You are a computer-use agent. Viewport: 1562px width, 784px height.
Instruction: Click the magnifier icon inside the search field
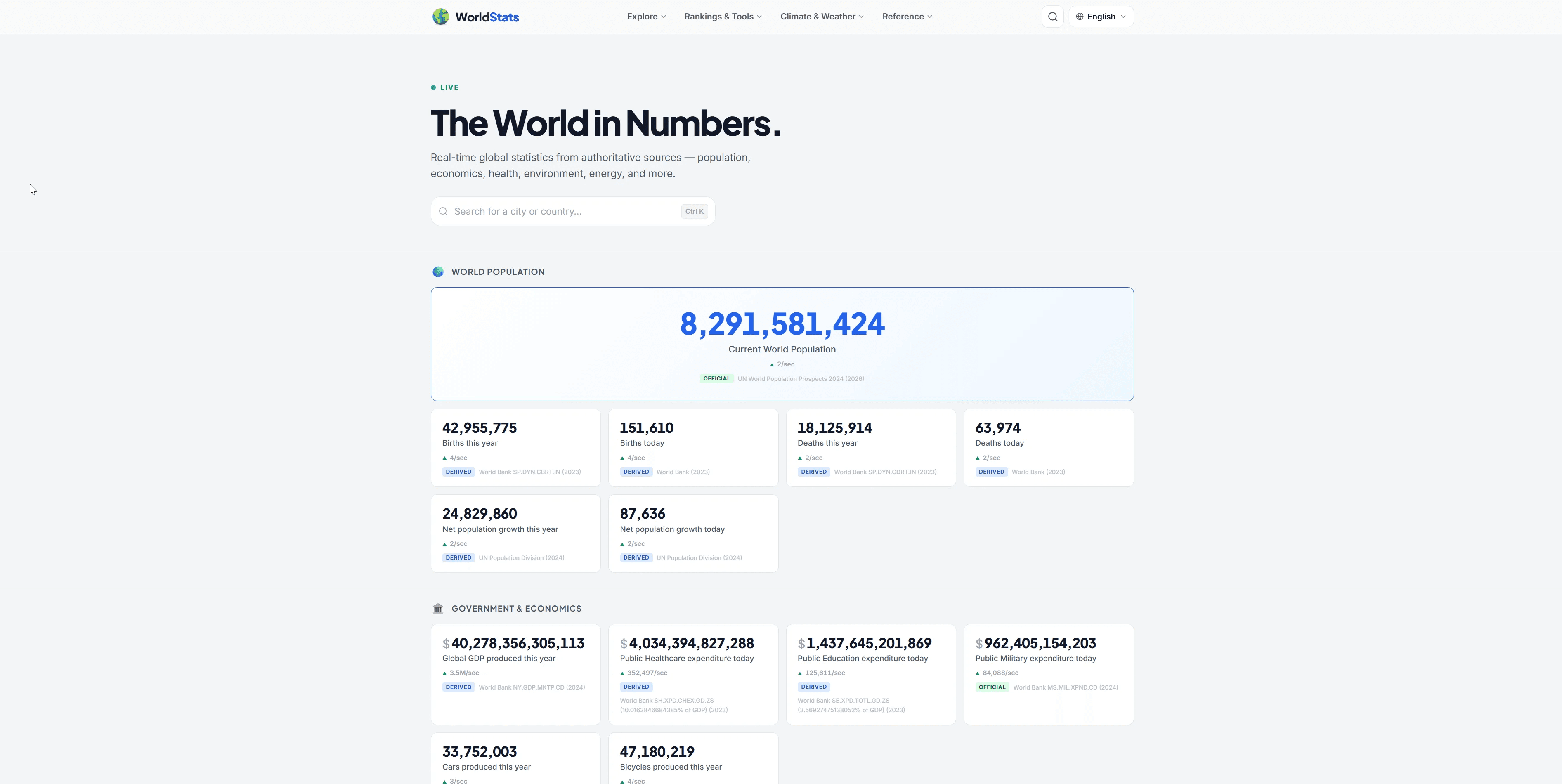pyautogui.click(x=443, y=211)
